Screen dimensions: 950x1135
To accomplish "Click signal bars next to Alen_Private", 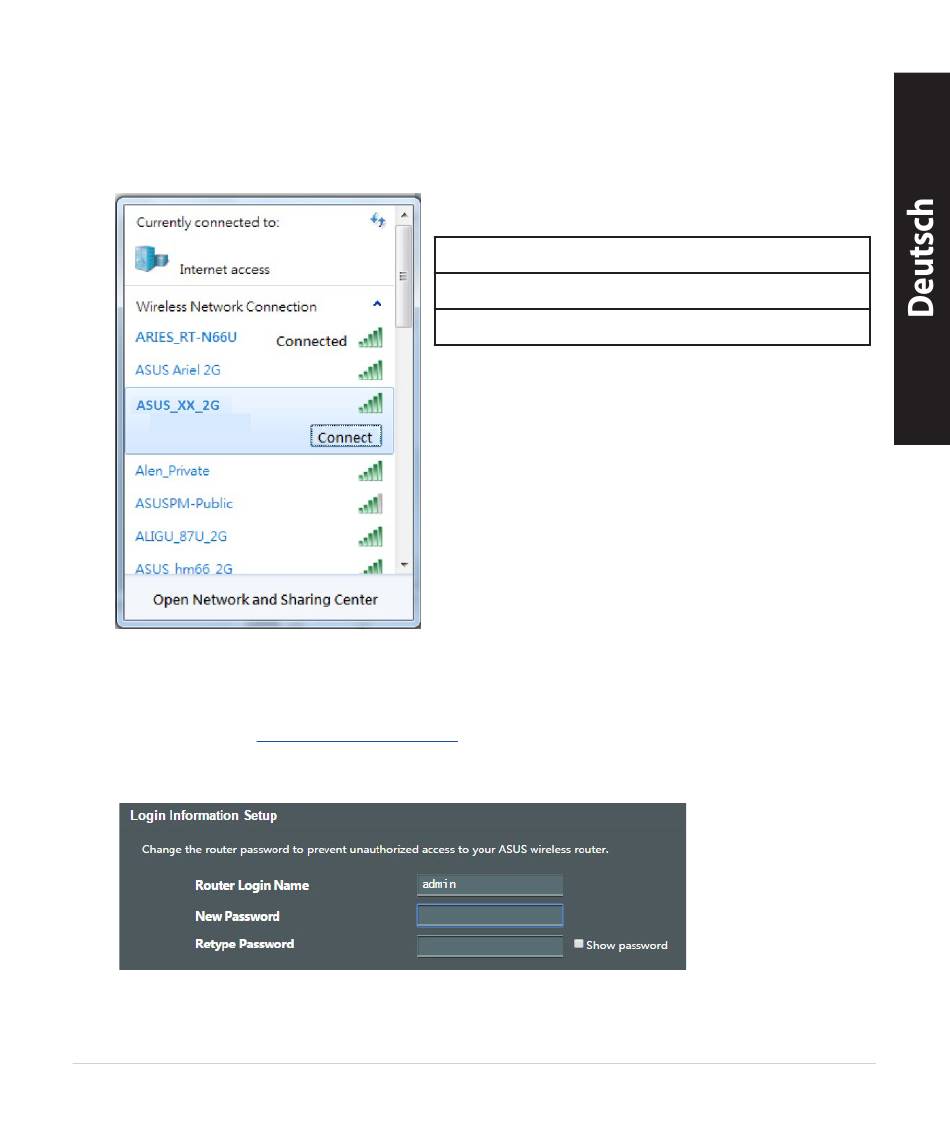I will tap(370, 471).
